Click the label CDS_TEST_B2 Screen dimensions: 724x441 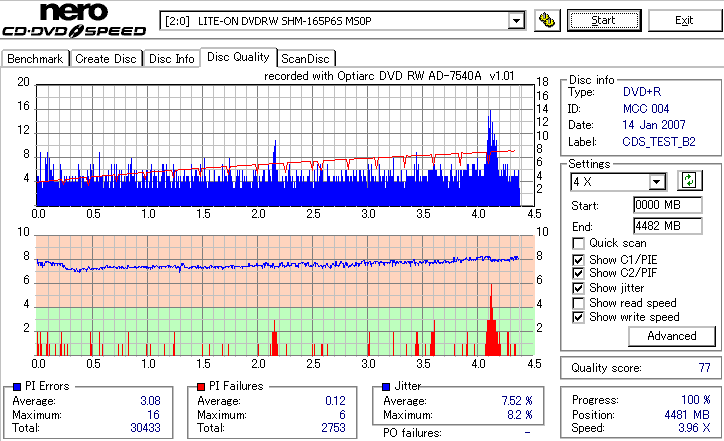[x=659, y=142]
